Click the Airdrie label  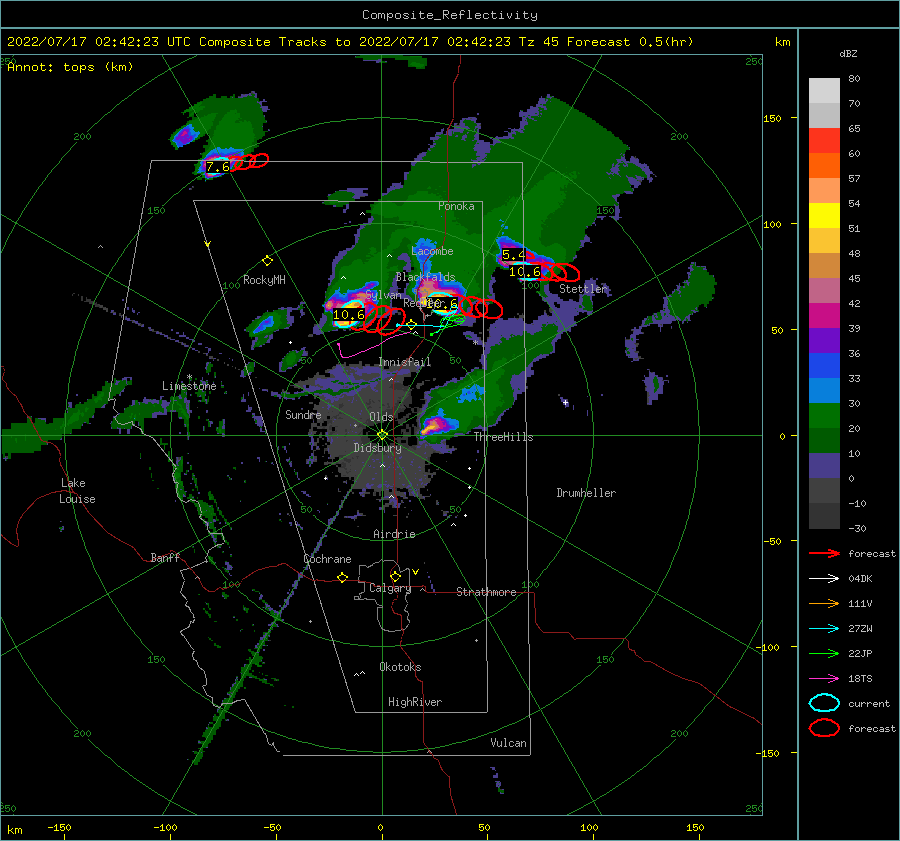(x=394, y=534)
